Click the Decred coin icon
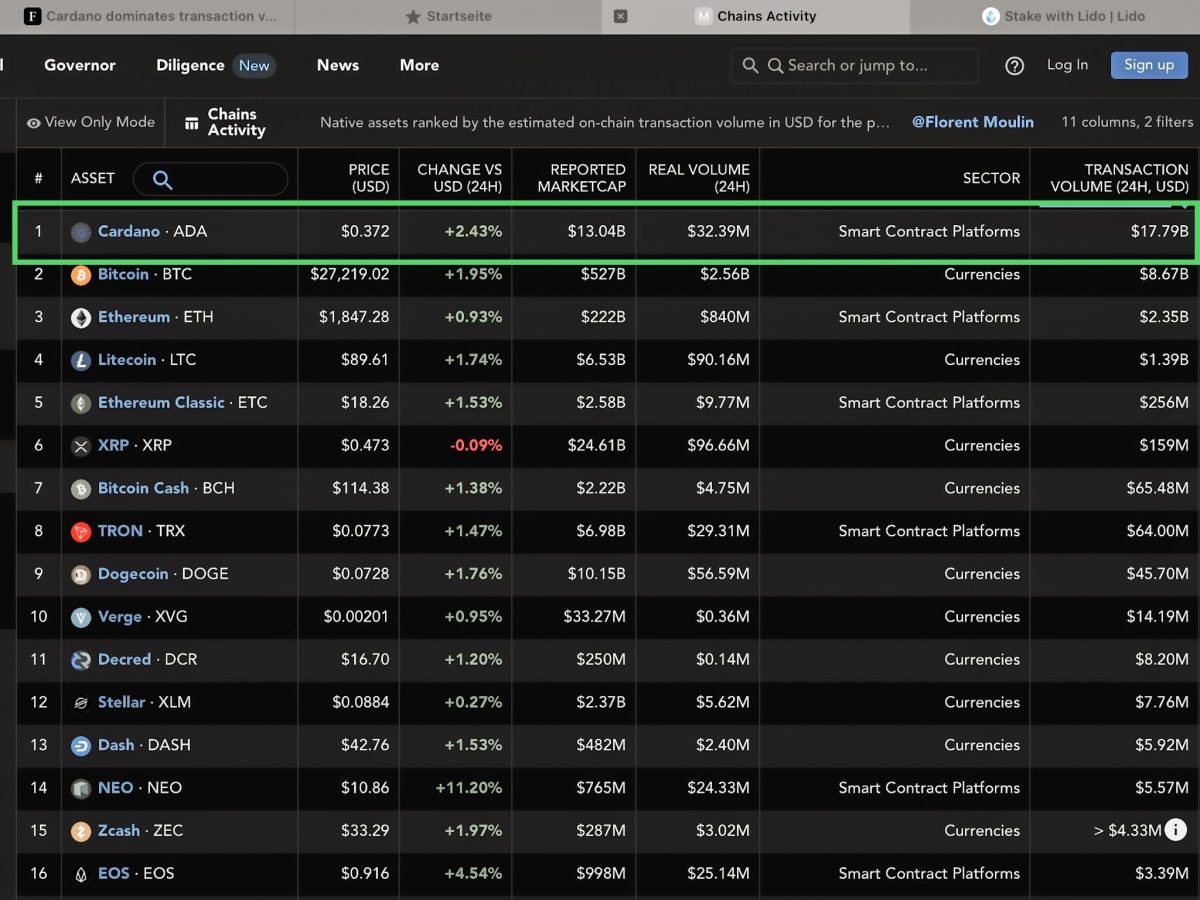This screenshot has height=900, width=1200. click(81, 660)
